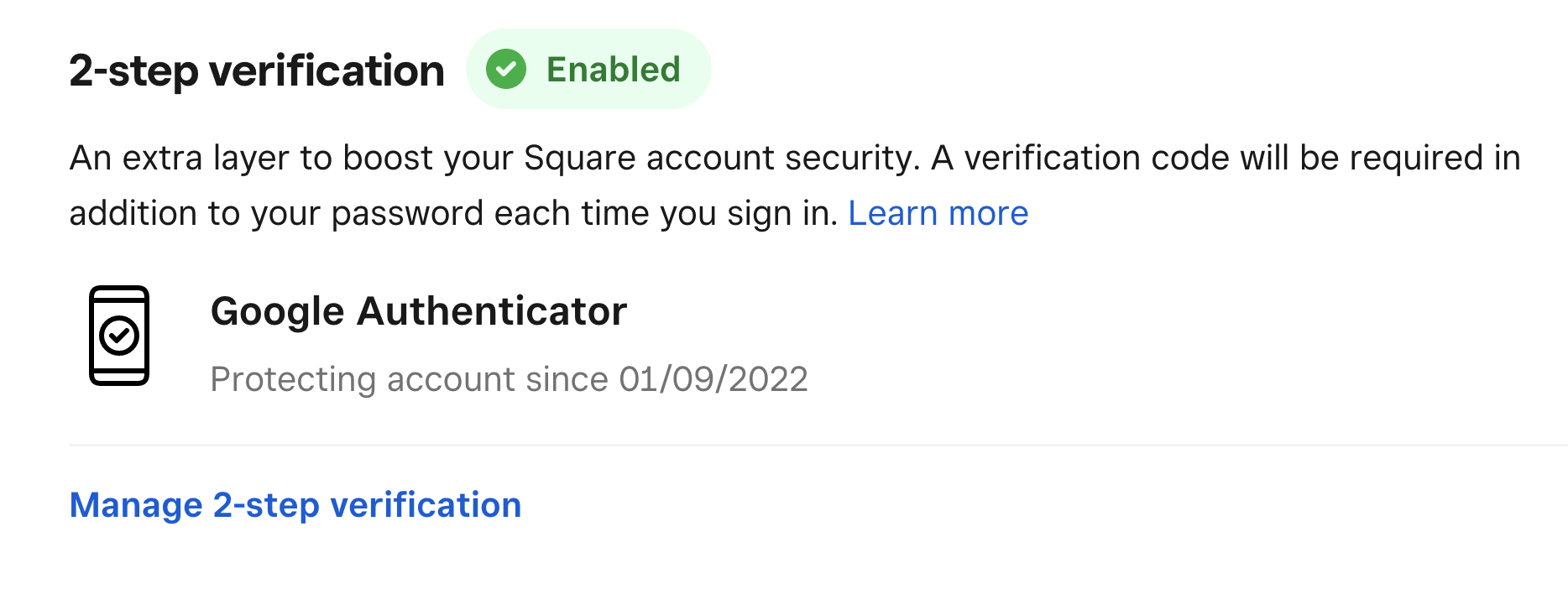Click the word more in Learn more

[988, 213]
